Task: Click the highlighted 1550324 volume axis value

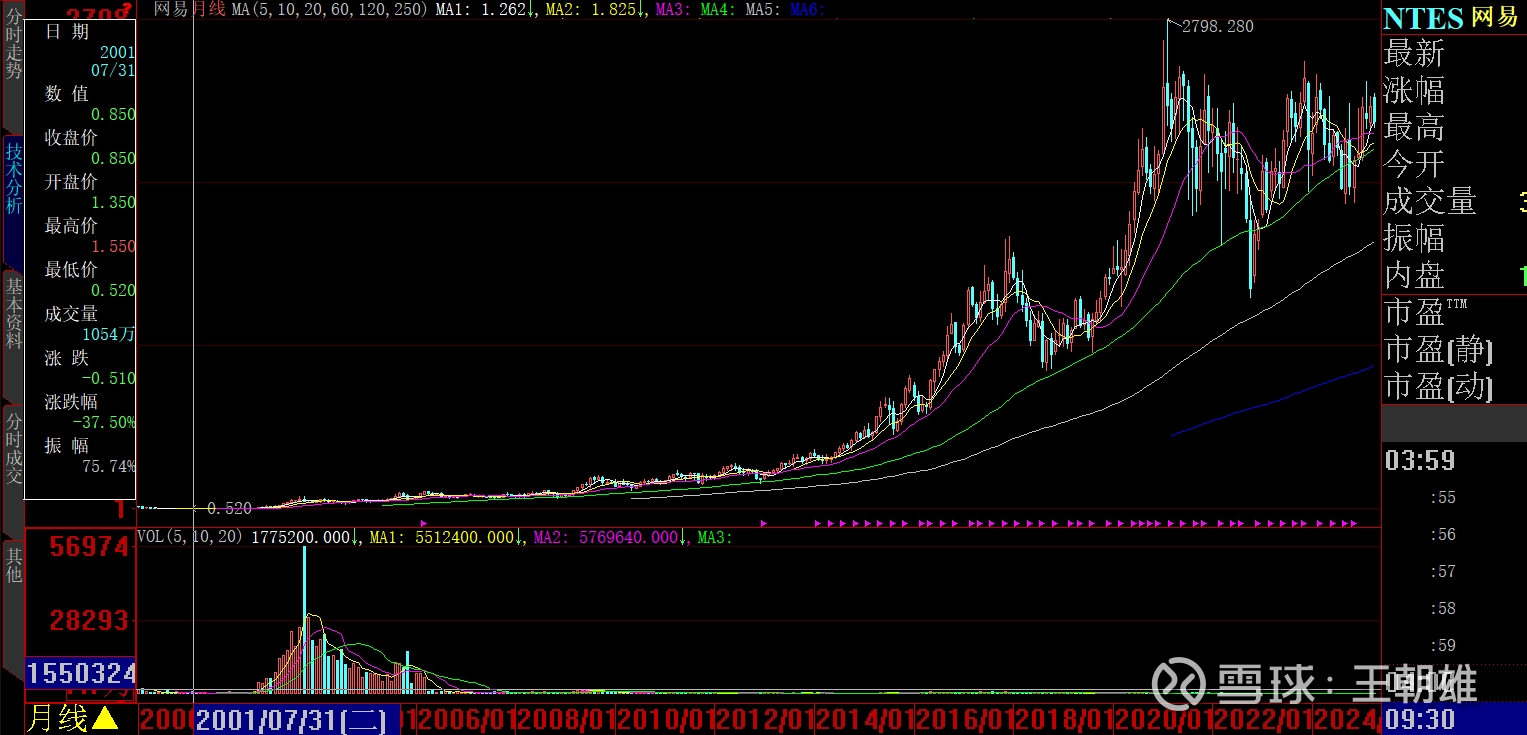Action: [x=81, y=673]
